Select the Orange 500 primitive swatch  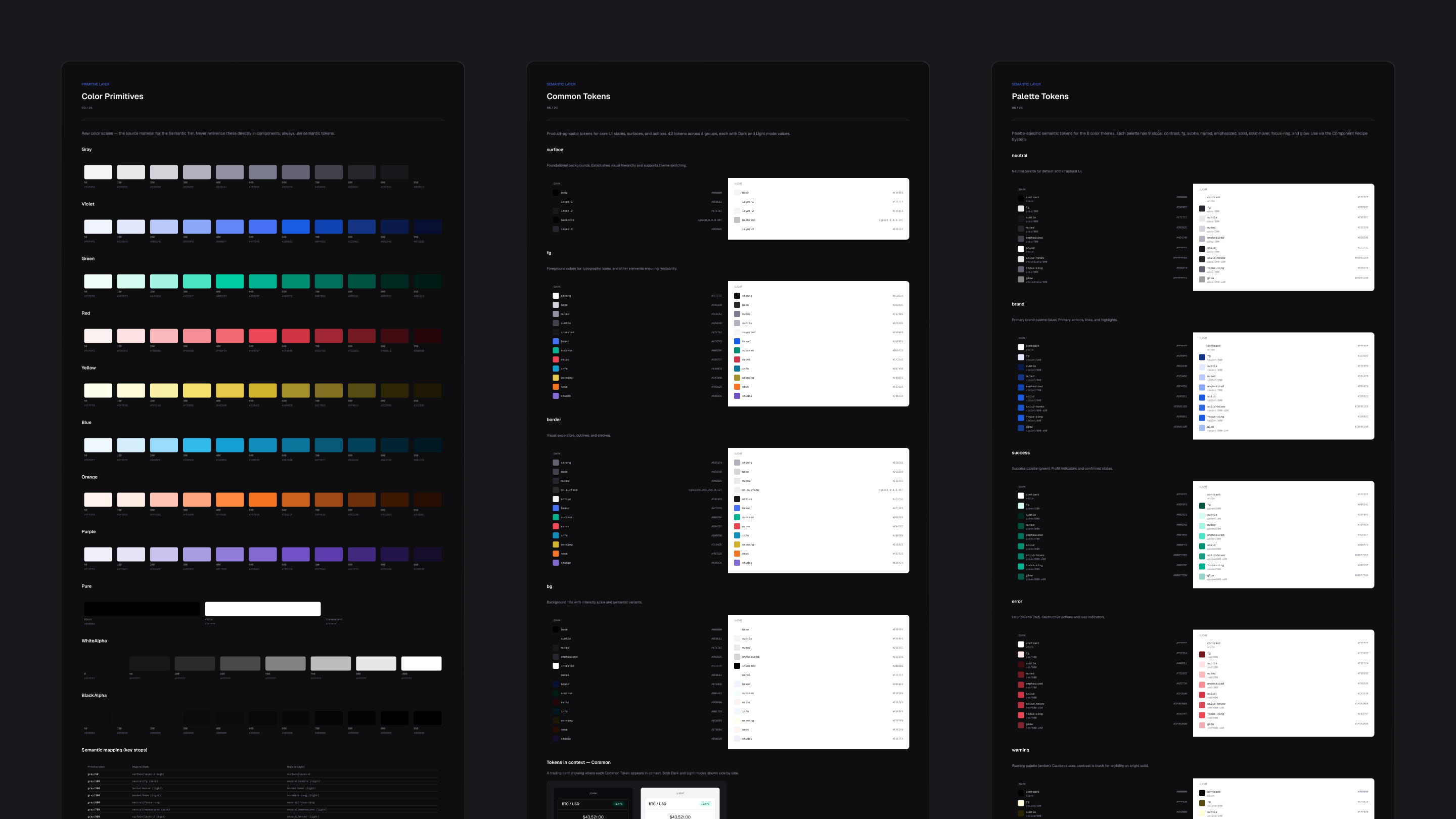pyautogui.click(x=263, y=499)
